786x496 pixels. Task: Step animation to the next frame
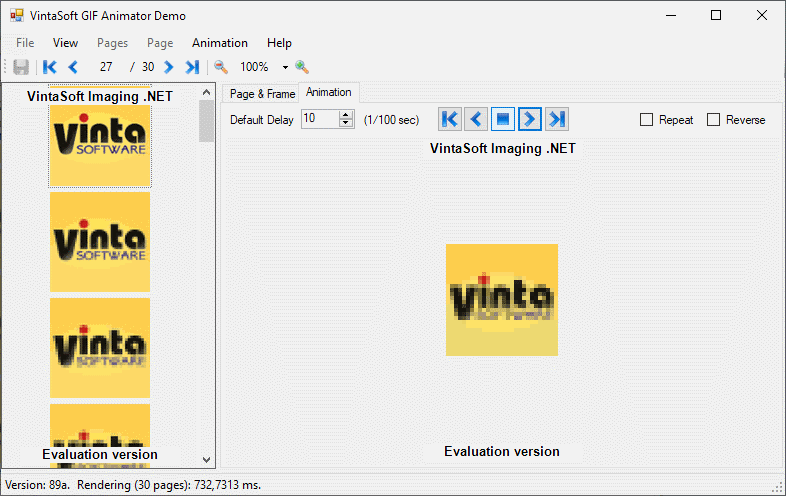(x=530, y=120)
